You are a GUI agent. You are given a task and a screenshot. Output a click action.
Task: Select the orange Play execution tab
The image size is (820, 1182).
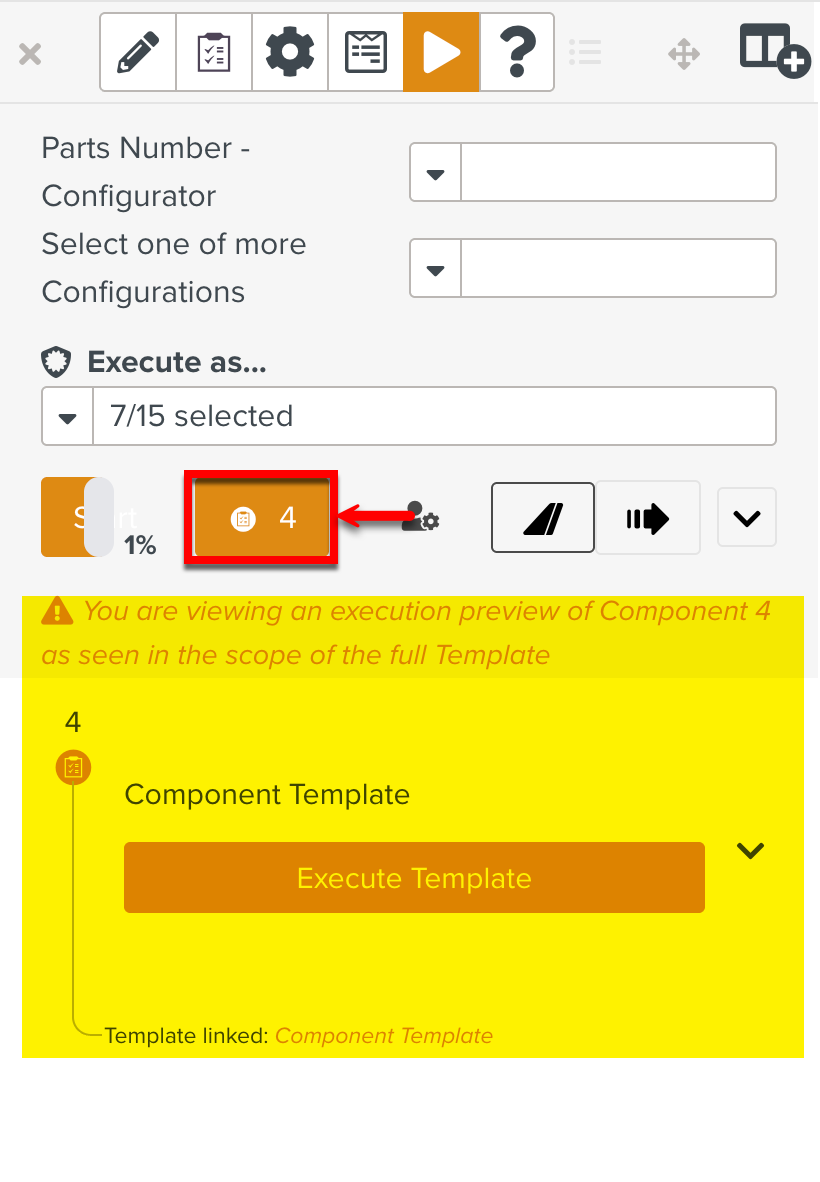pyautogui.click(x=441, y=51)
